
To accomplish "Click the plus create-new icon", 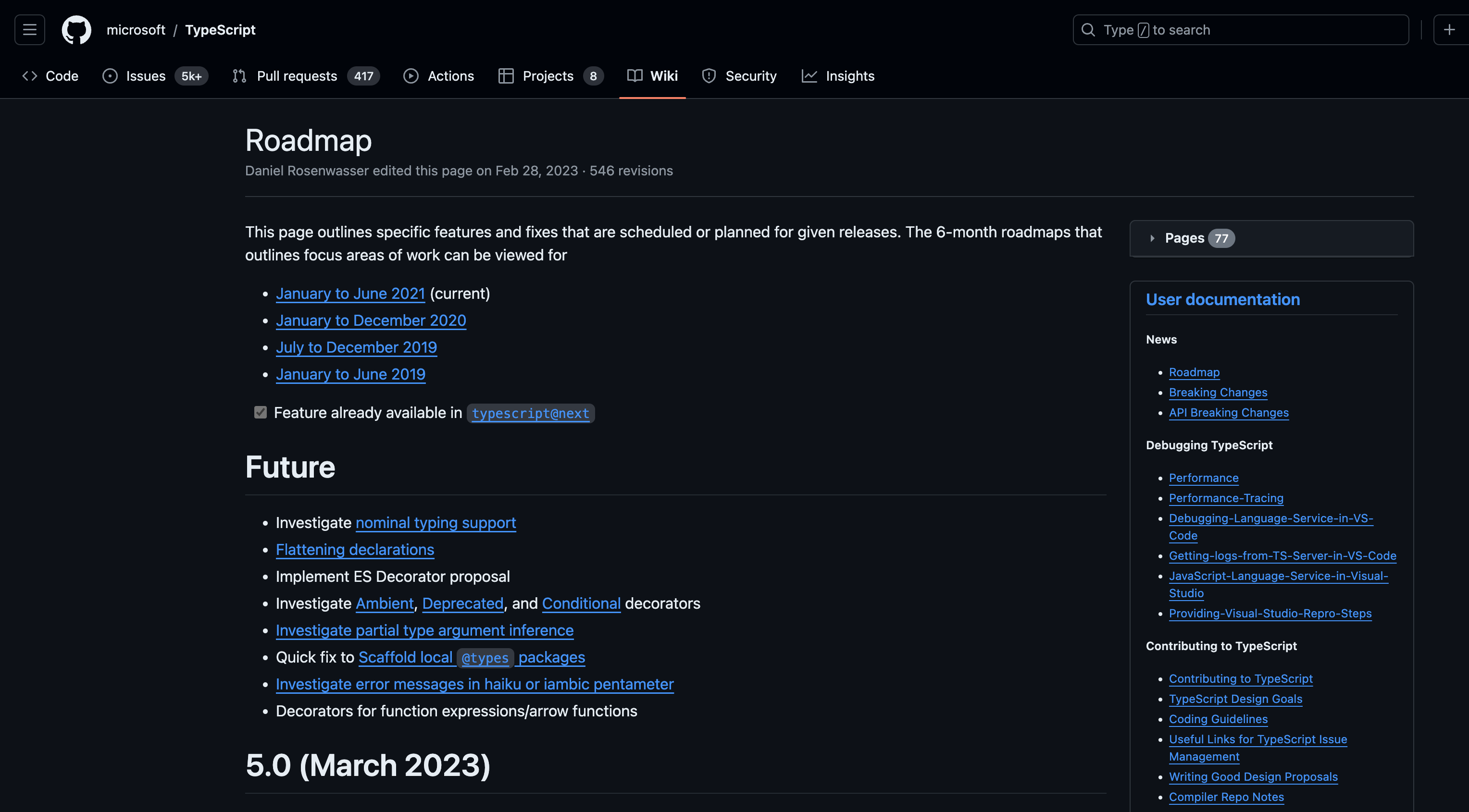I will [x=1449, y=30].
